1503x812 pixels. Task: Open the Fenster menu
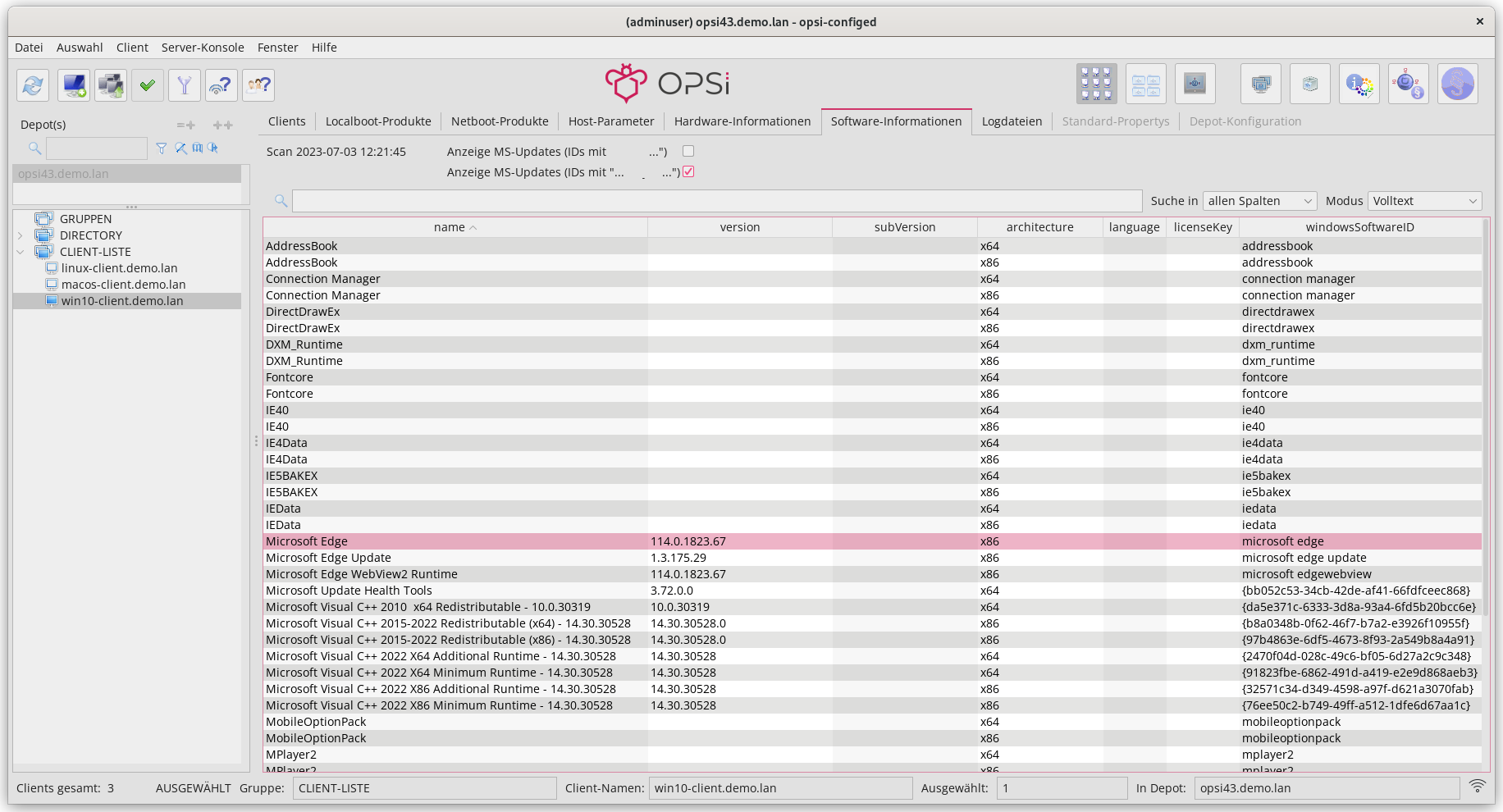click(x=277, y=48)
